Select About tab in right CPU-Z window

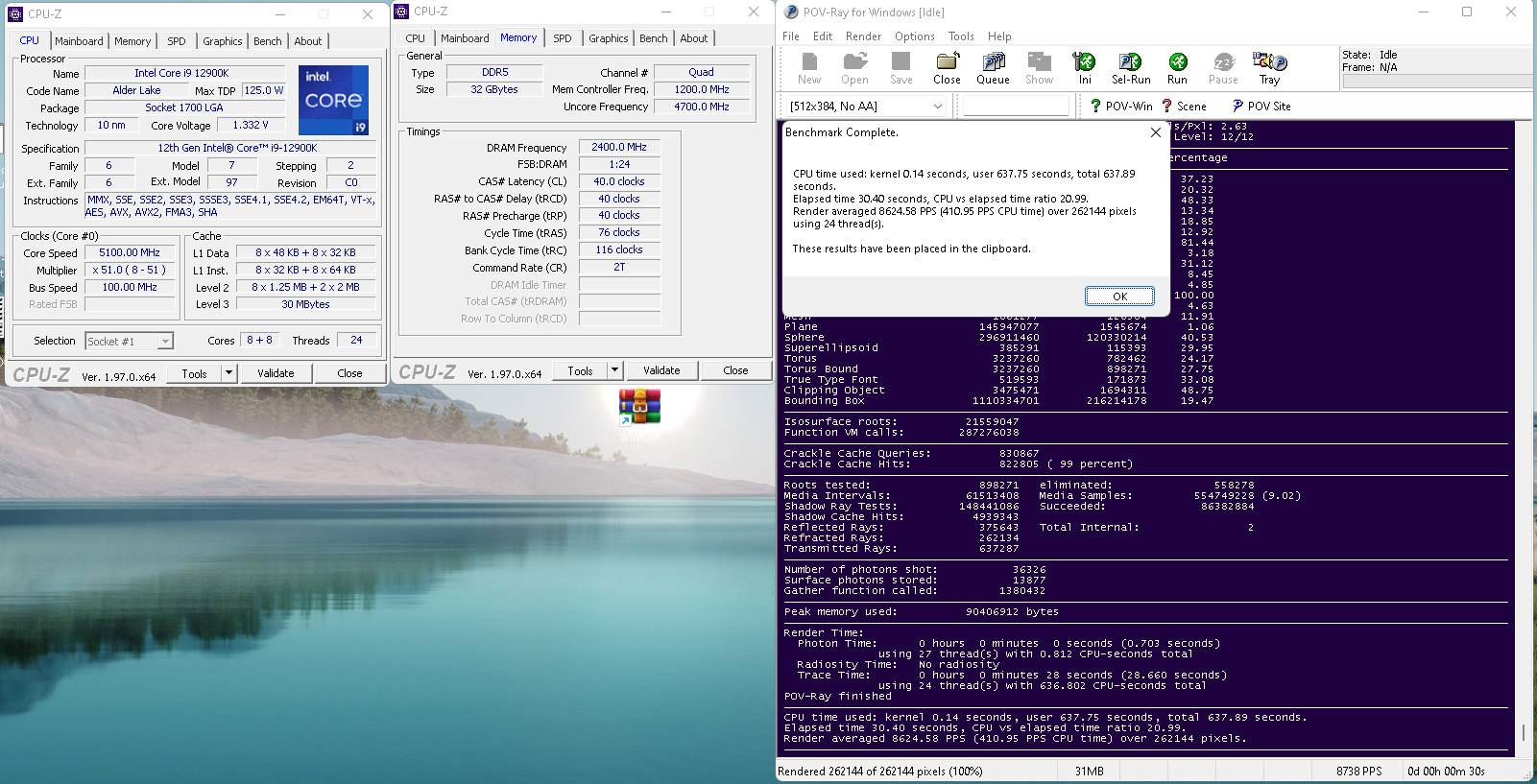pos(694,38)
